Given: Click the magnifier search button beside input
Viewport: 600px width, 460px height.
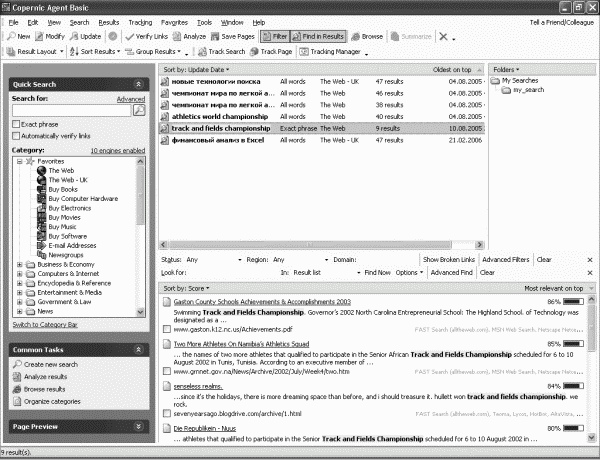Looking at the screenshot, I should pos(139,111).
